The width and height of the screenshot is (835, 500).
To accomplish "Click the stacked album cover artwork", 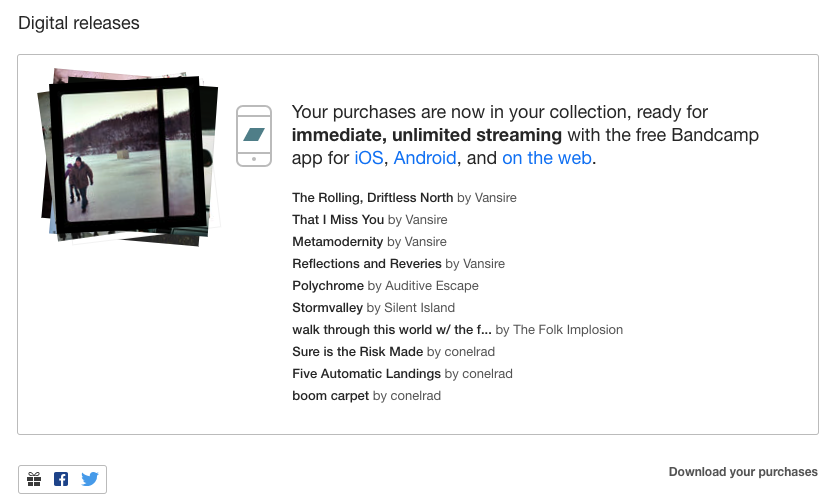I will [127, 155].
